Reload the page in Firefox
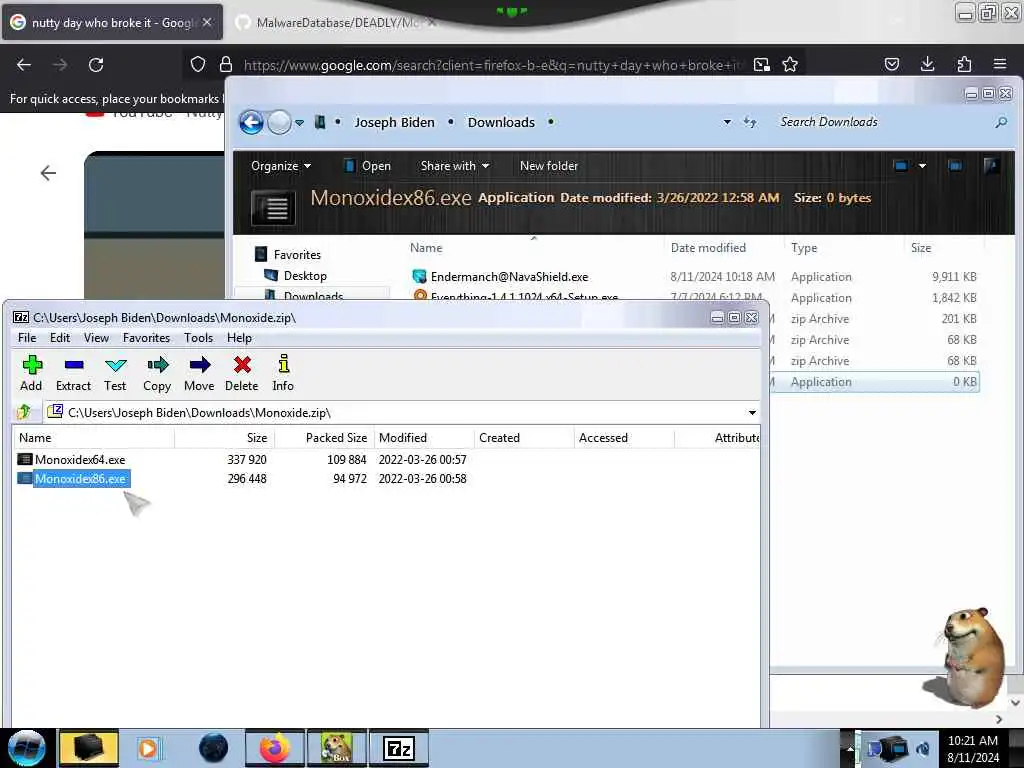The height and width of the screenshot is (768, 1024). pyautogui.click(x=96, y=65)
